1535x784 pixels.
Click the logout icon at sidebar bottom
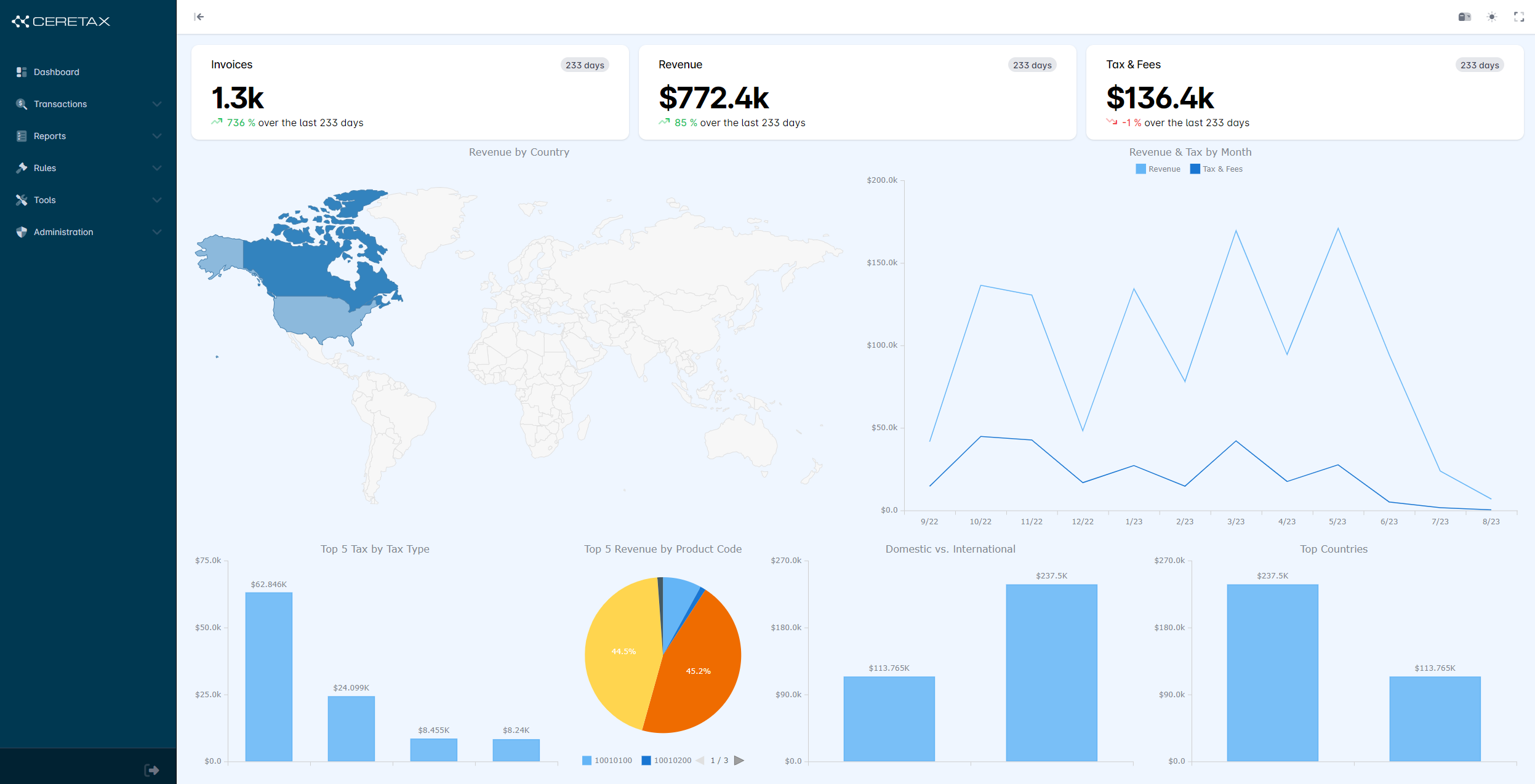click(151, 770)
